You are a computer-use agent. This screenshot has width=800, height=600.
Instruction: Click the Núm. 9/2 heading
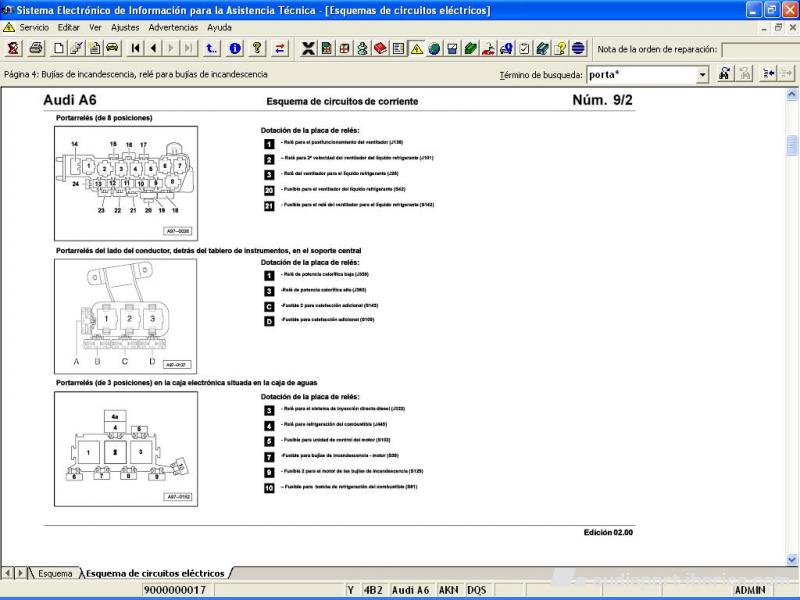(x=603, y=100)
